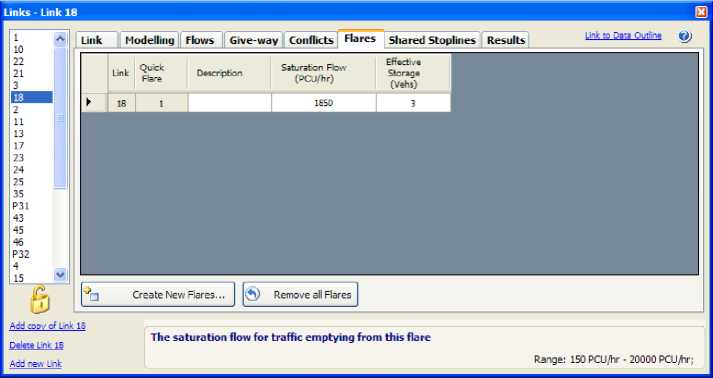
Task: Switch to the Link tab
Action: tap(96, 40)
